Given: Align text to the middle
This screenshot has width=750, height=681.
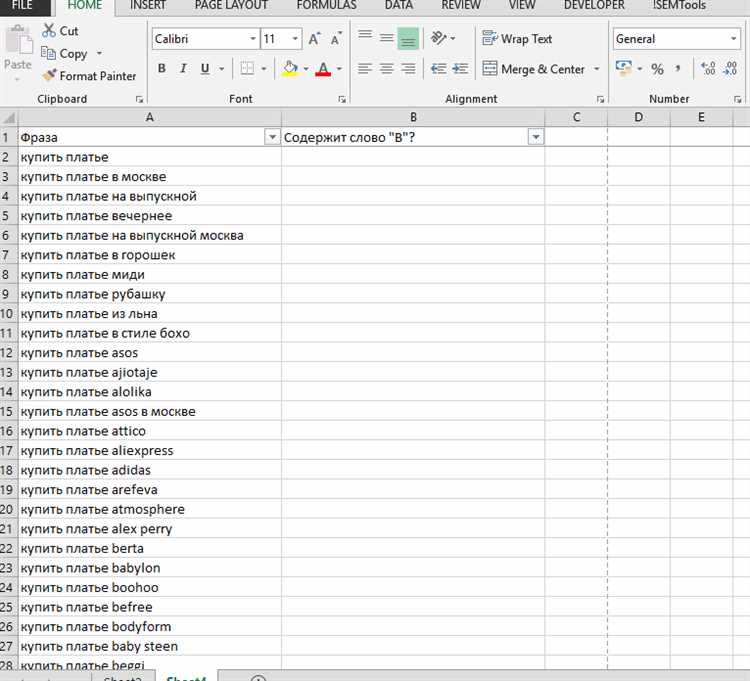Looking at the screenshot, I should point(386,39).
